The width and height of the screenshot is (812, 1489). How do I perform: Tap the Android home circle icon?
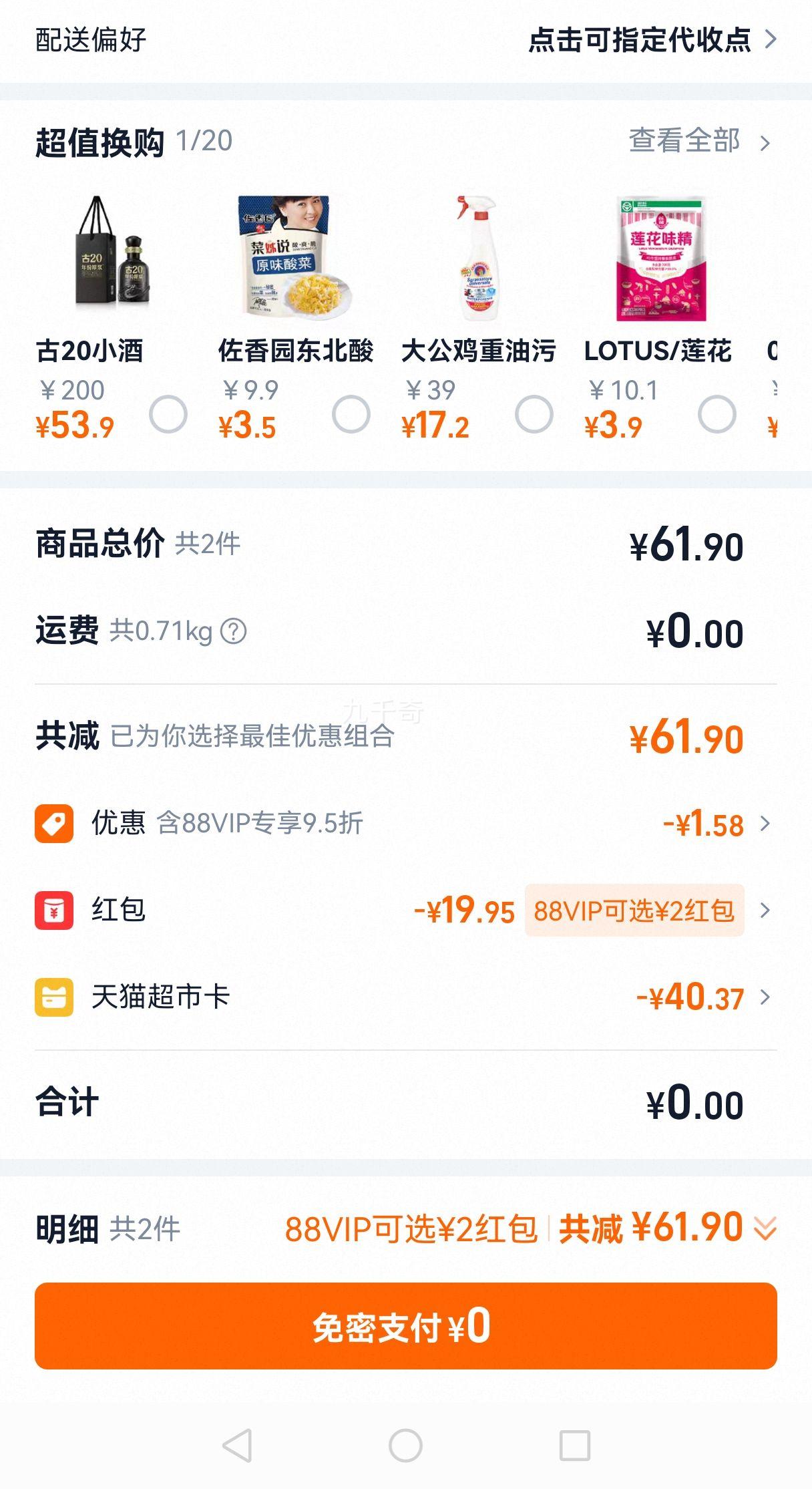tap(405, 1446)
